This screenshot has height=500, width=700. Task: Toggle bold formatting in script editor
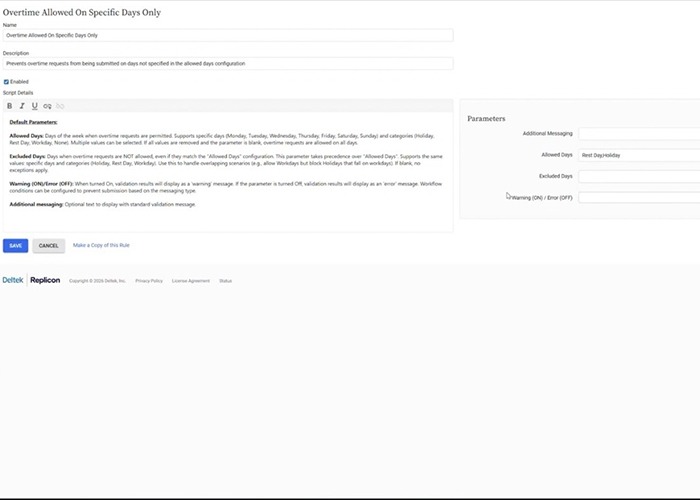[9, 106]
